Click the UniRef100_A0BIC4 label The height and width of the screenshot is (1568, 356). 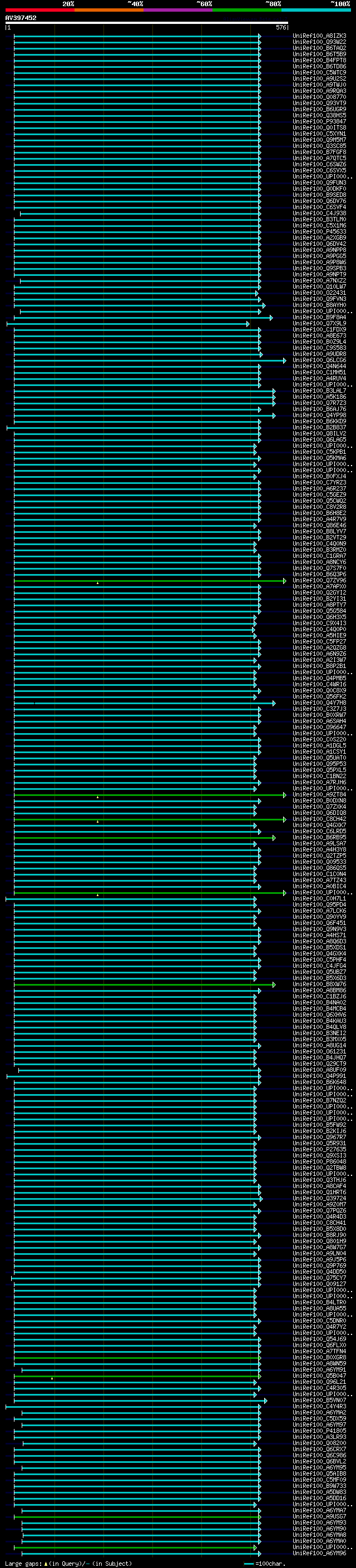pyautogui.click(x=319, y=886)
